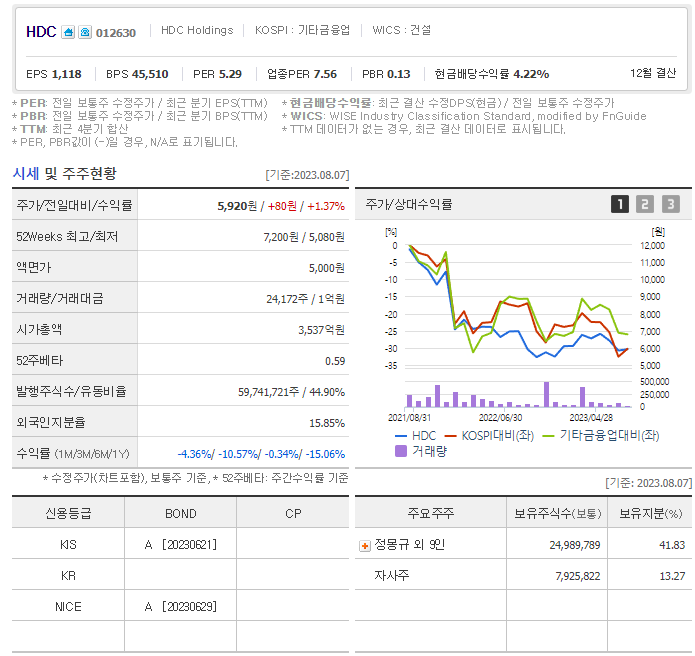Click the WICS : 건설 classification

coord(402,30)
